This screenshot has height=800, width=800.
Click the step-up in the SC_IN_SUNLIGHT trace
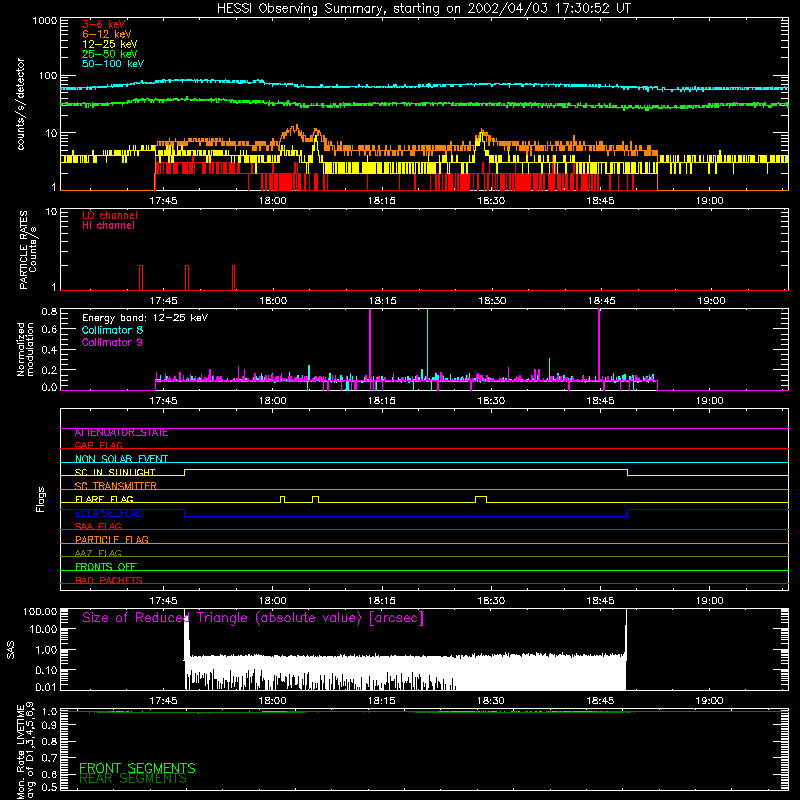pyautogui.click(x=185, y=472)
